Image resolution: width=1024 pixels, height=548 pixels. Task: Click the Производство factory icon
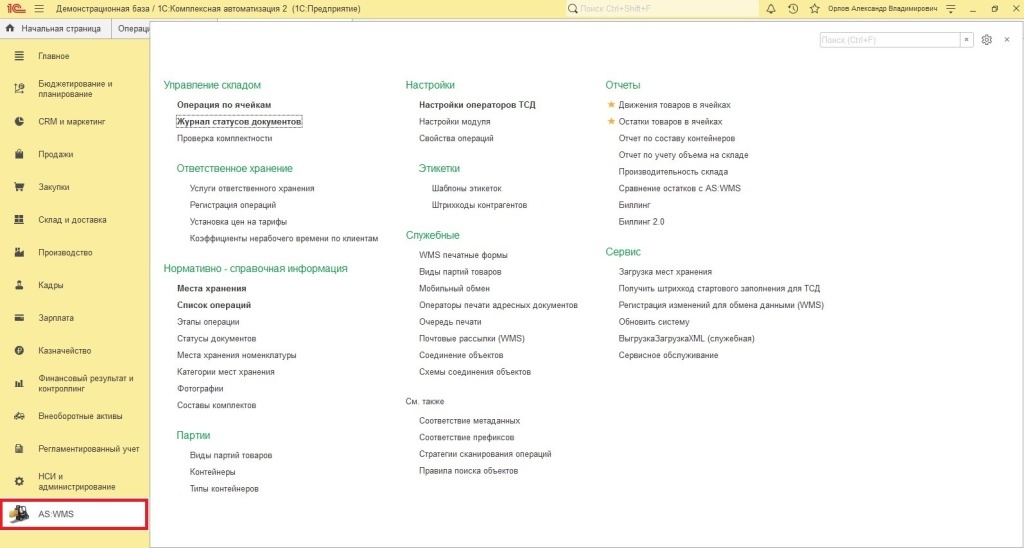[20, 252]
